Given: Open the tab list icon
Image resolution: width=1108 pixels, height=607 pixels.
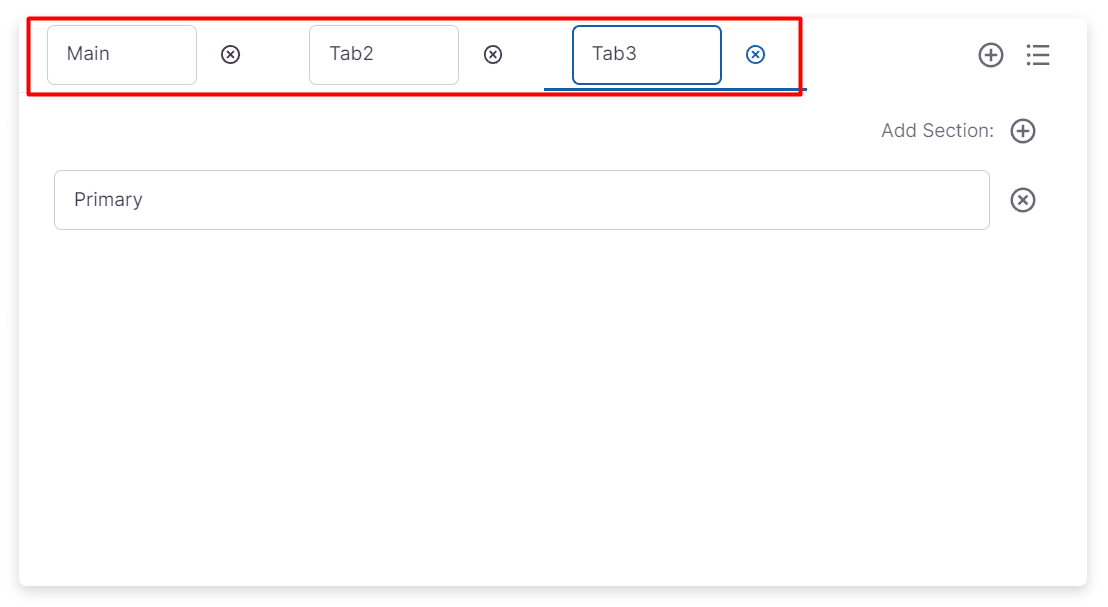Looking at the screenshot, I should tap(1038, 55).
